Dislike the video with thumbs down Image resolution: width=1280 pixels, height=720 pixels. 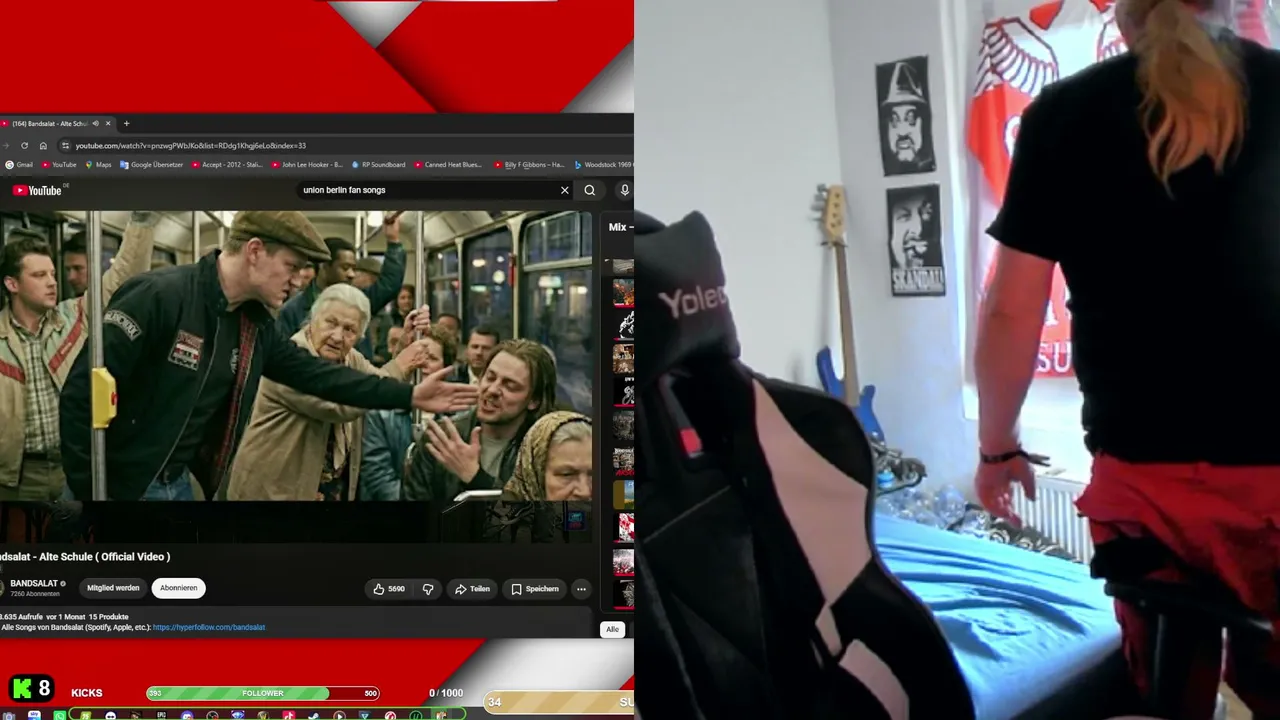428,589
